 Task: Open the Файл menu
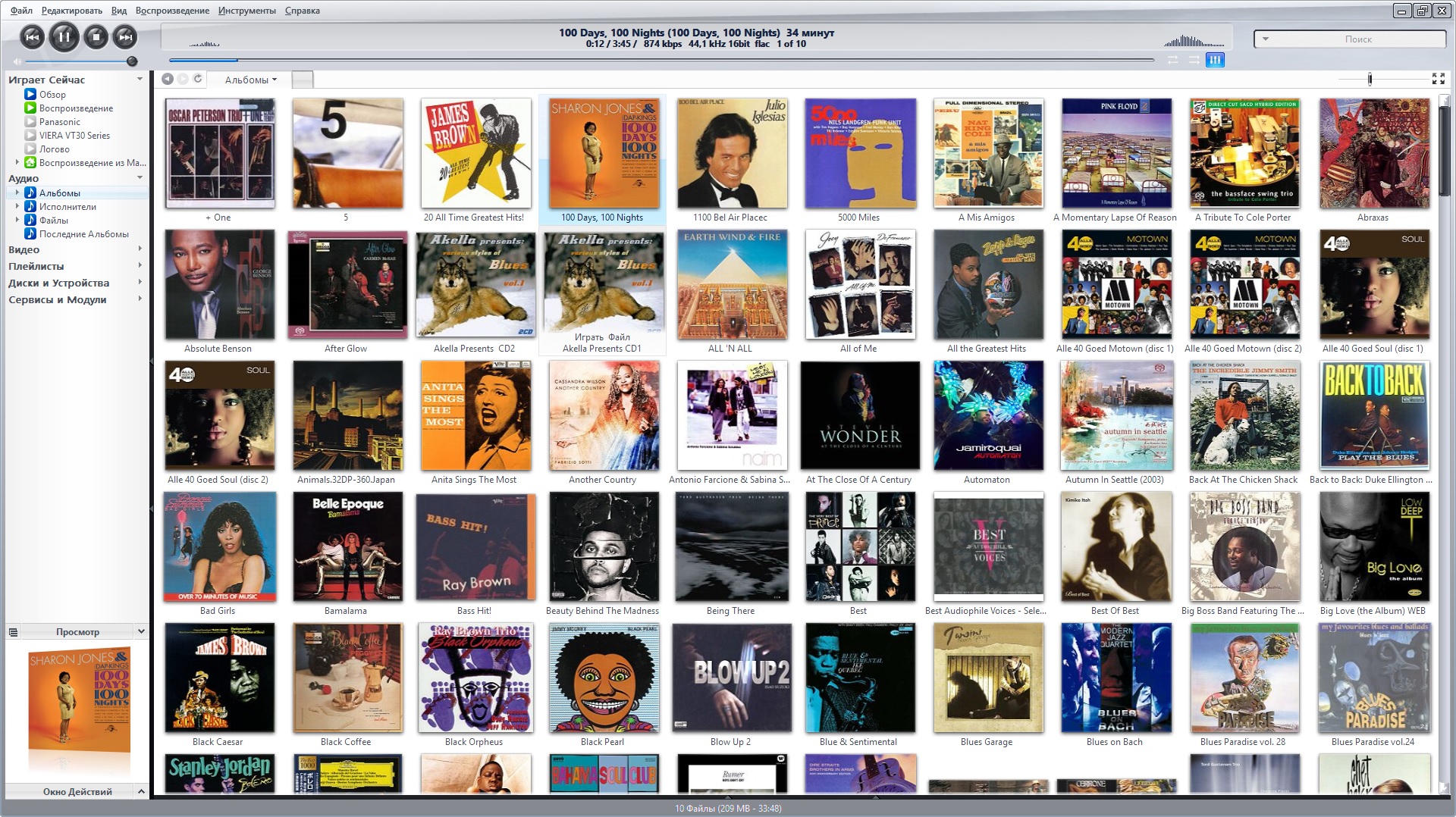(21, 11)
